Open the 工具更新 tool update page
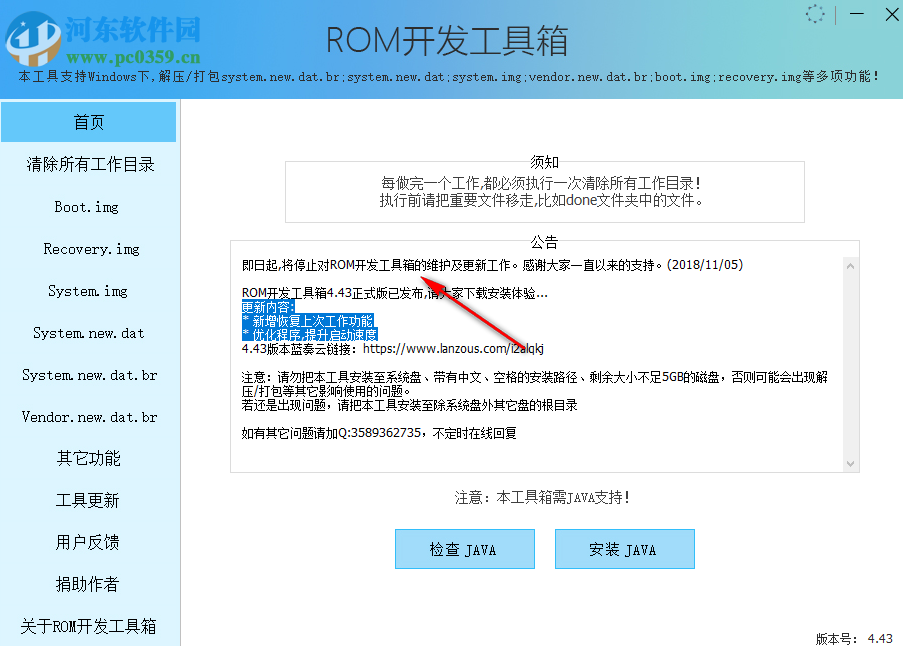The image size is (903, 646). [88, 500]
